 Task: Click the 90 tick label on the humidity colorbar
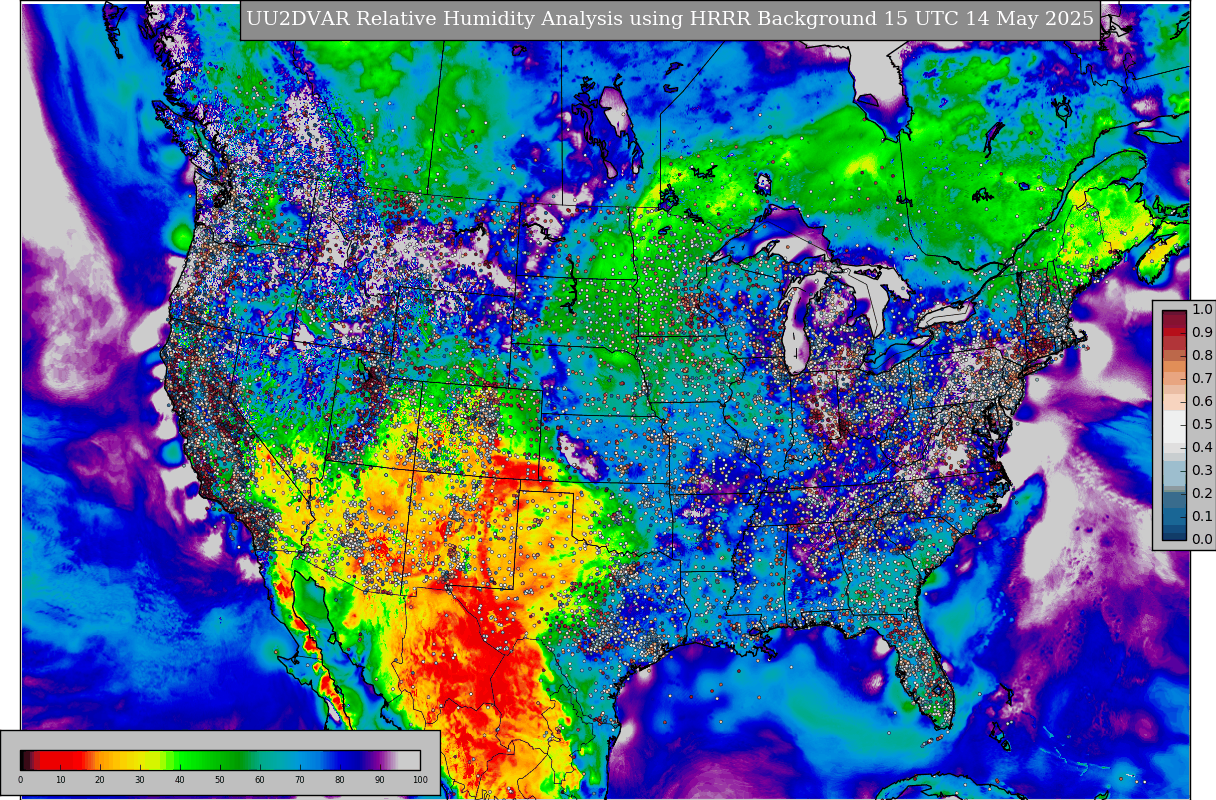[380, 779]
